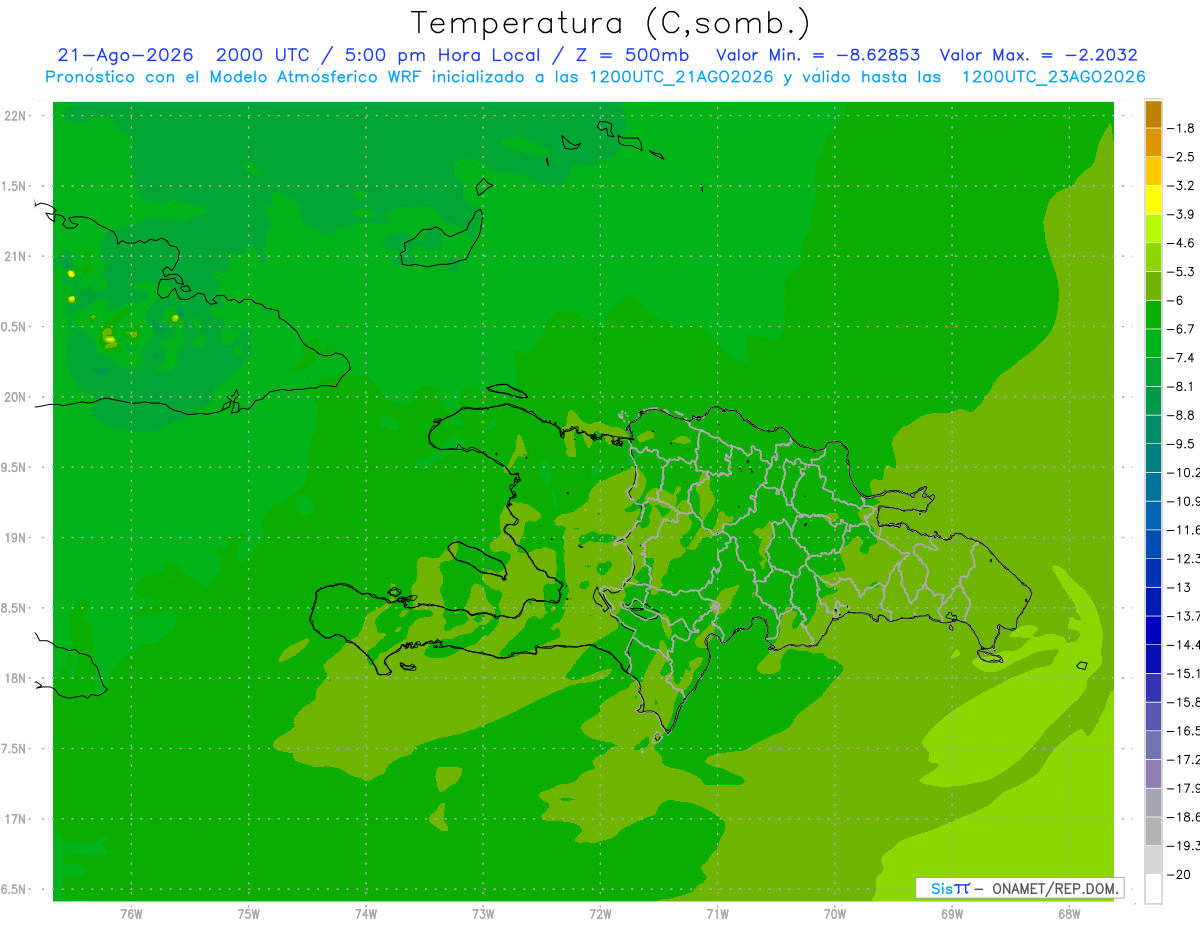
Task: Click the -7.4 colorbar value
Action: click(1181, 357)
